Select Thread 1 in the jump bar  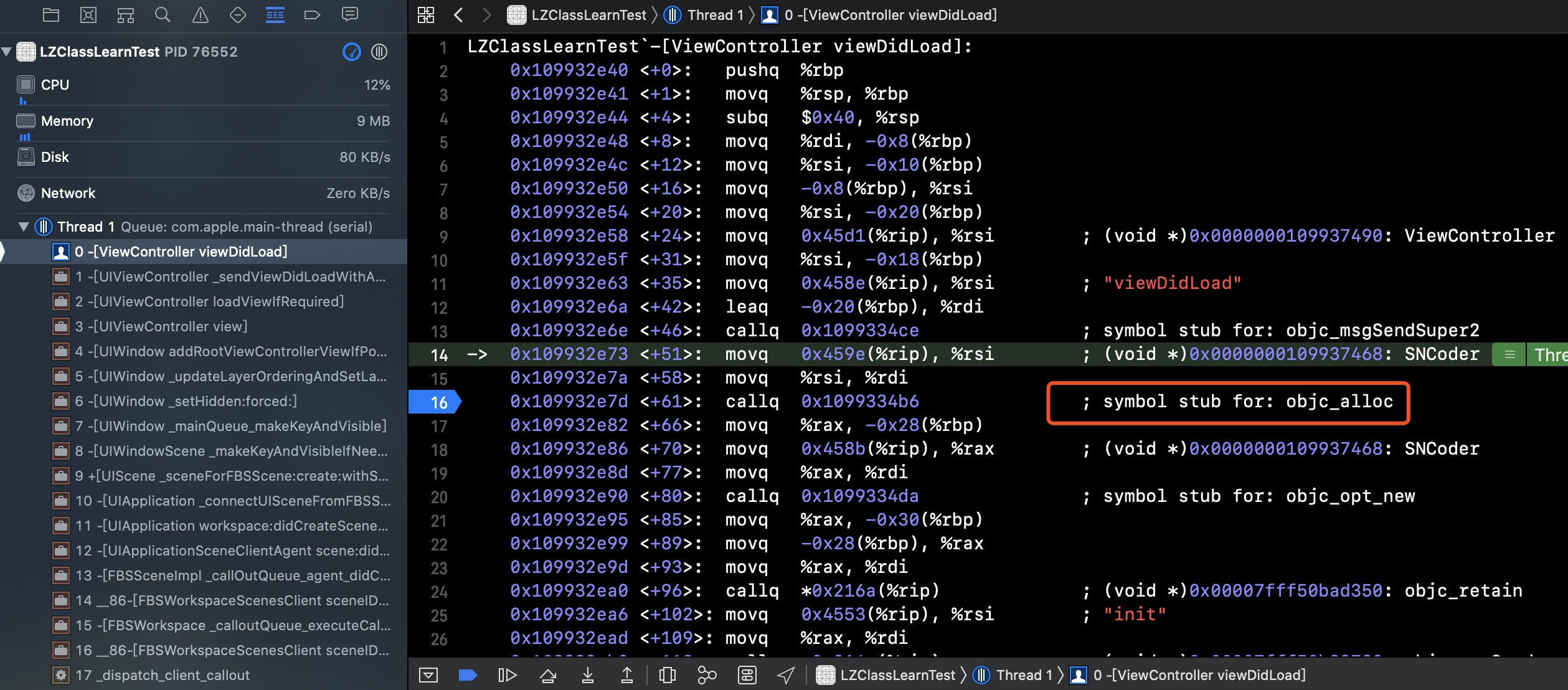click(714, 15)
